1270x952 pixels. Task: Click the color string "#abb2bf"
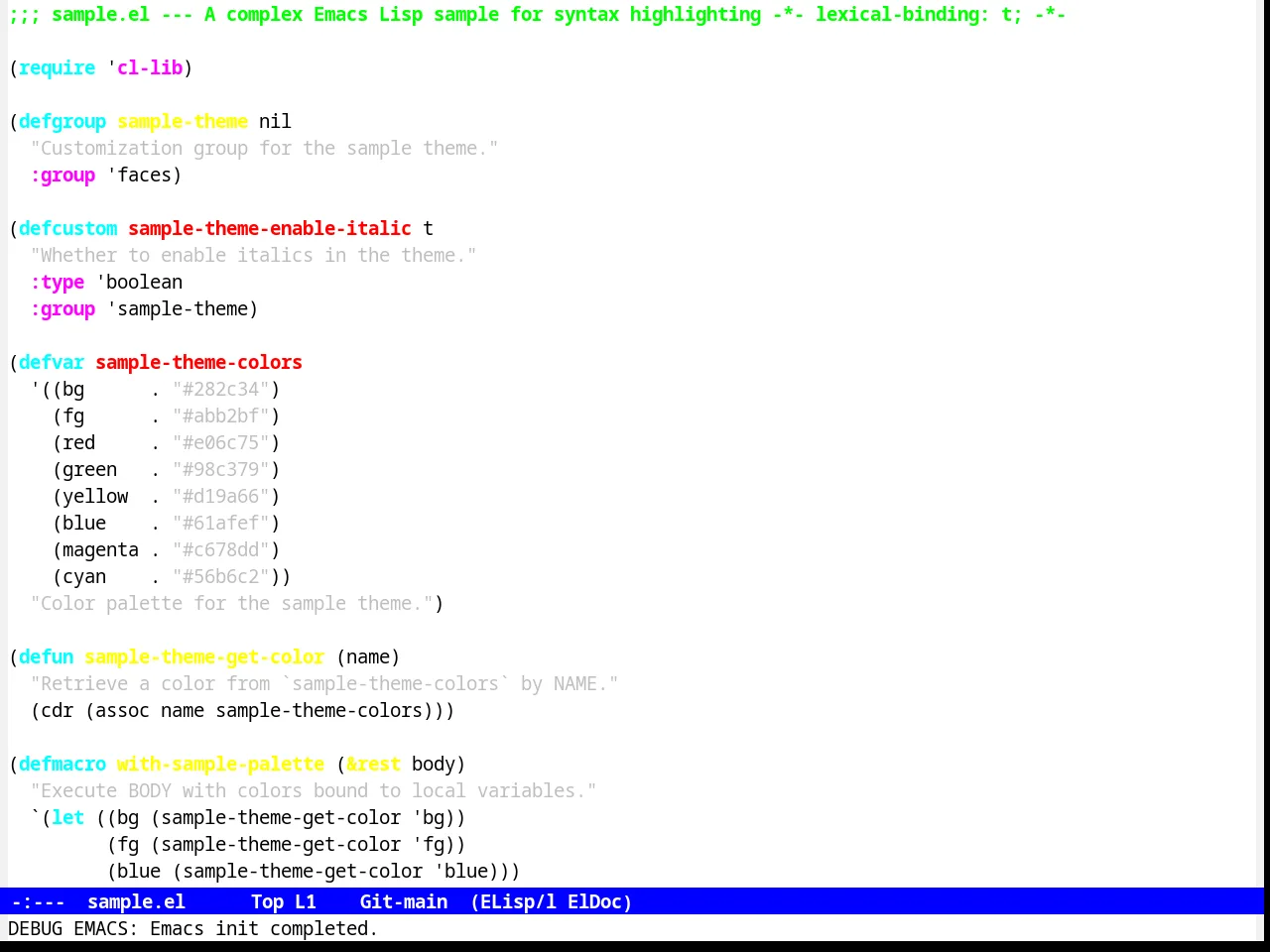[x=221, y=416]
